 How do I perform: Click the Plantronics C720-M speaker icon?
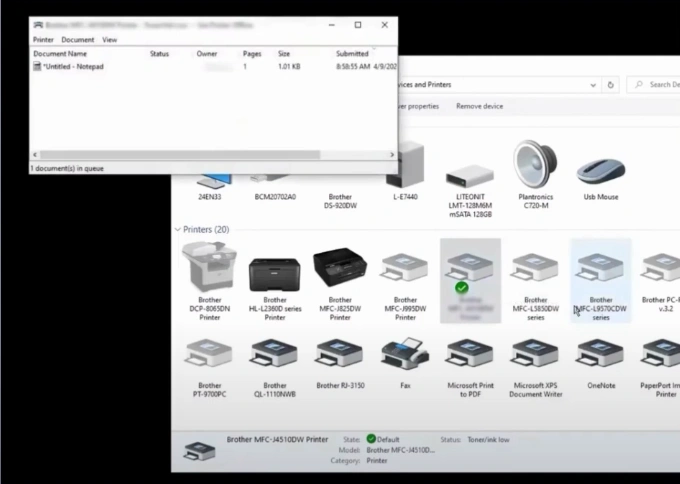click(x=535, y=163)
